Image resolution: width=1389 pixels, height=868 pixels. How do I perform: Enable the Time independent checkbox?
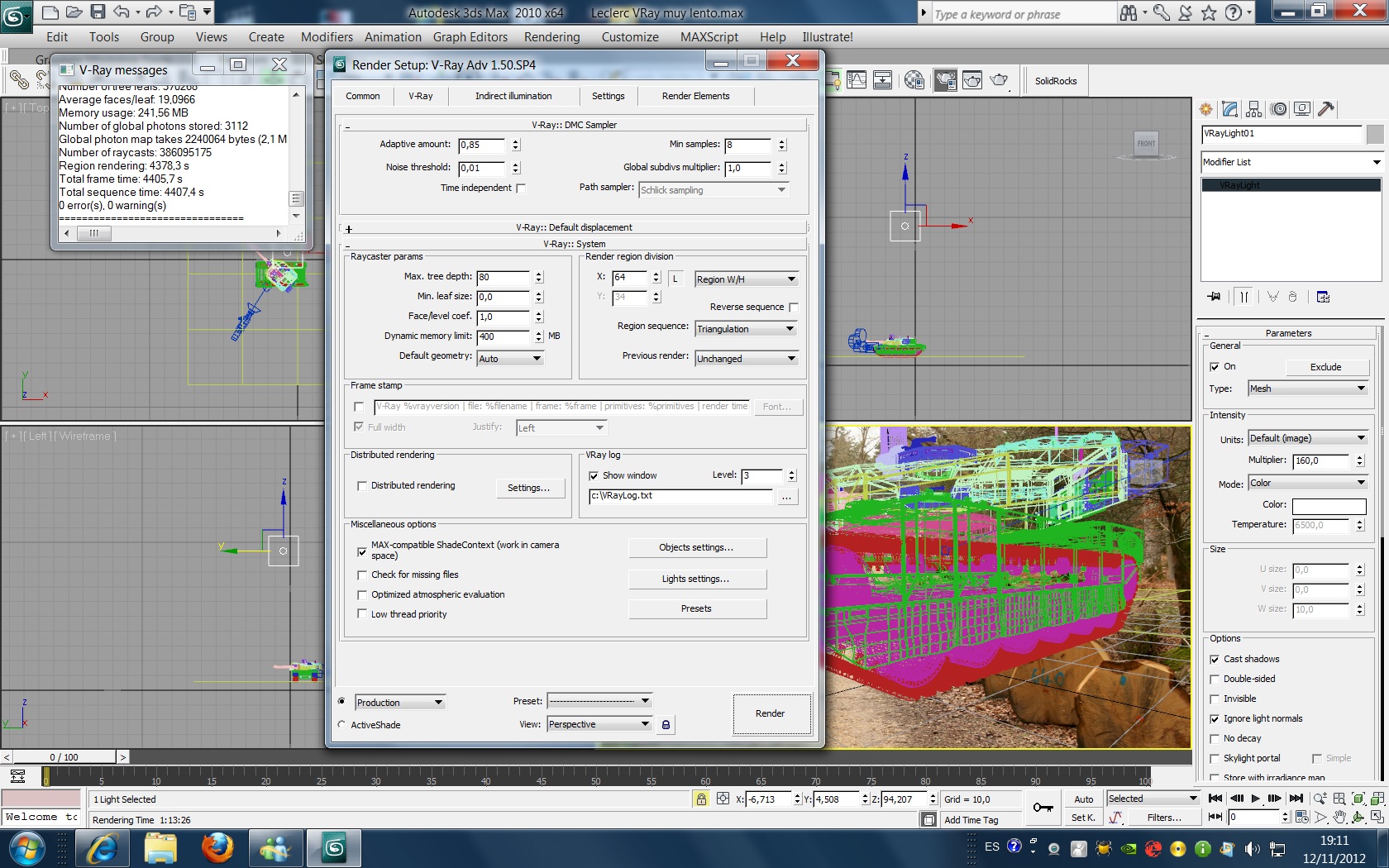(x=521, y=188)
